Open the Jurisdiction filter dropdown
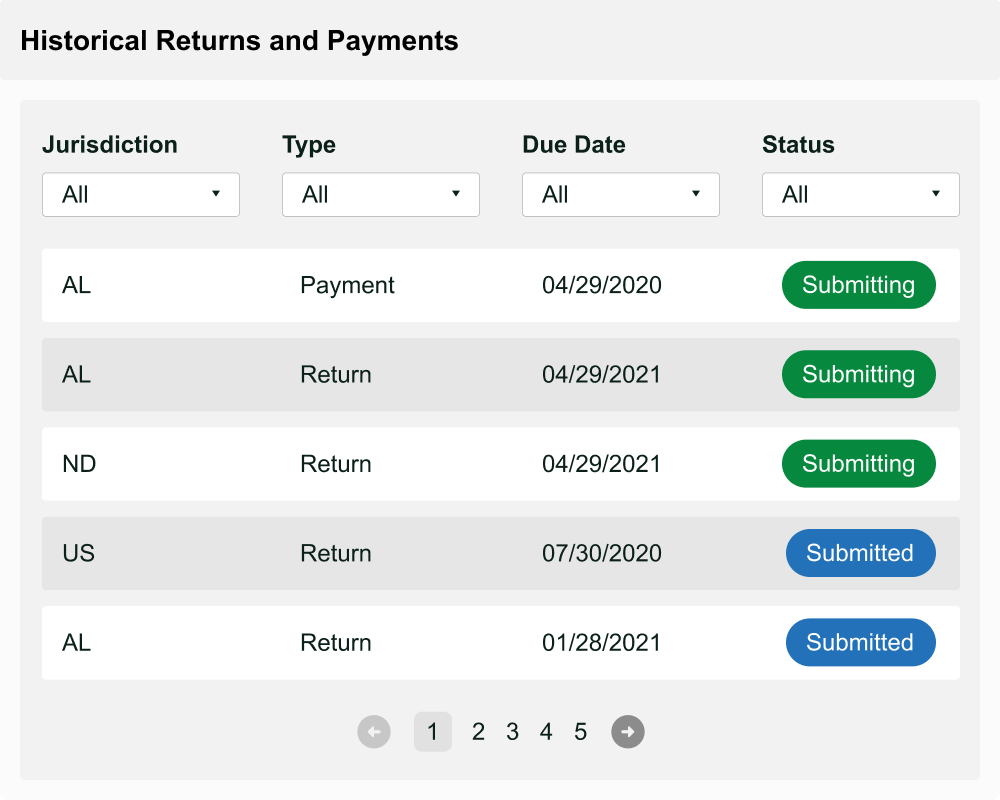 (140, 194)
